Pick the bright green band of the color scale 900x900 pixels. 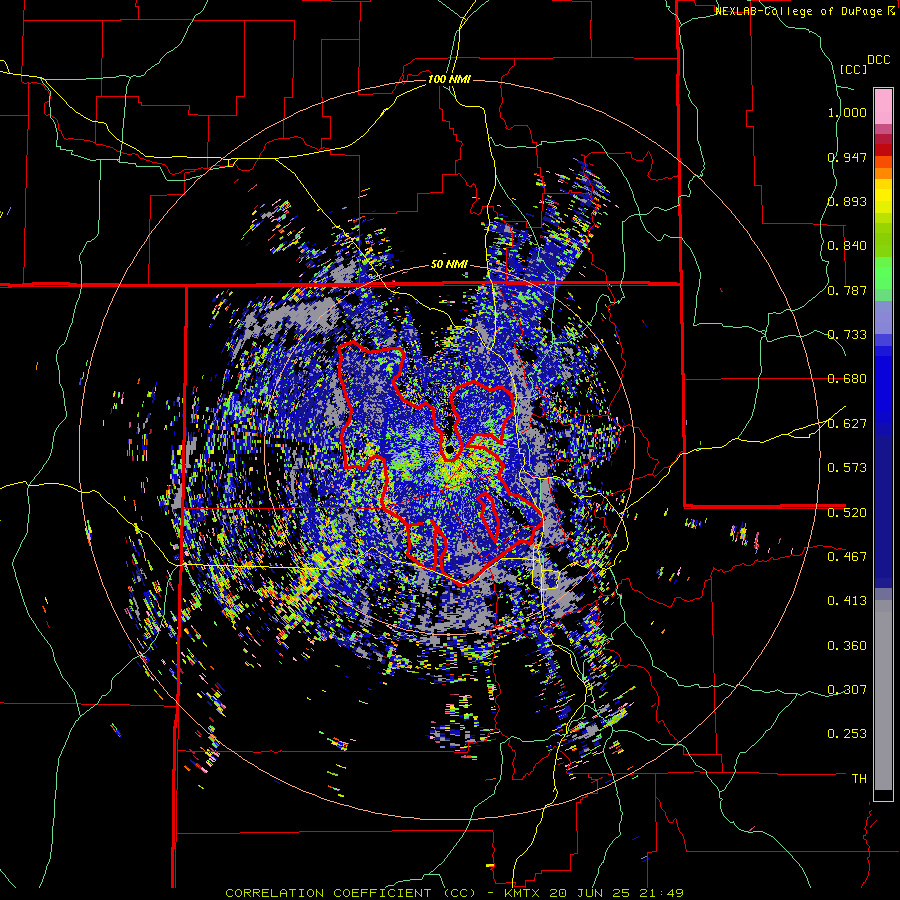(883, 273)
